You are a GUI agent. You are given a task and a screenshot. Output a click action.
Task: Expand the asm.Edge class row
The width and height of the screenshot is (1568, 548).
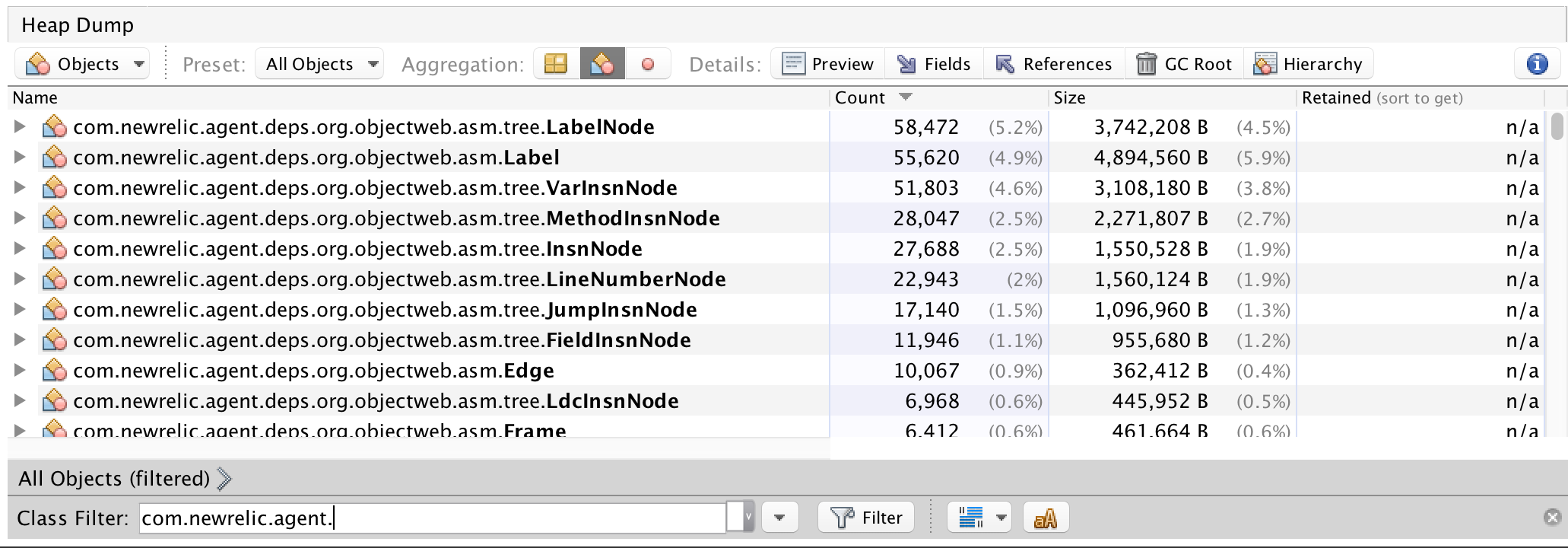pyautogui.click(x=21, y=371)
